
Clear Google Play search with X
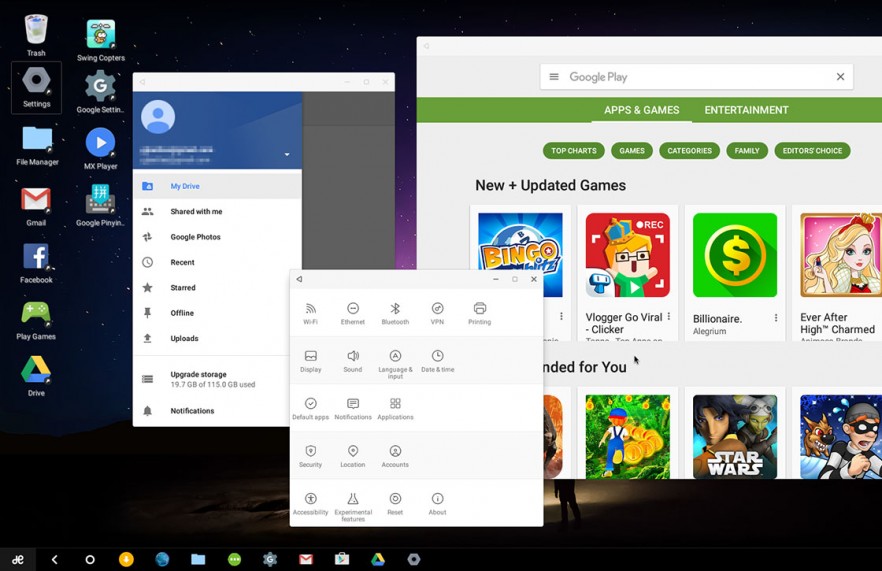[x=840, y=77]
